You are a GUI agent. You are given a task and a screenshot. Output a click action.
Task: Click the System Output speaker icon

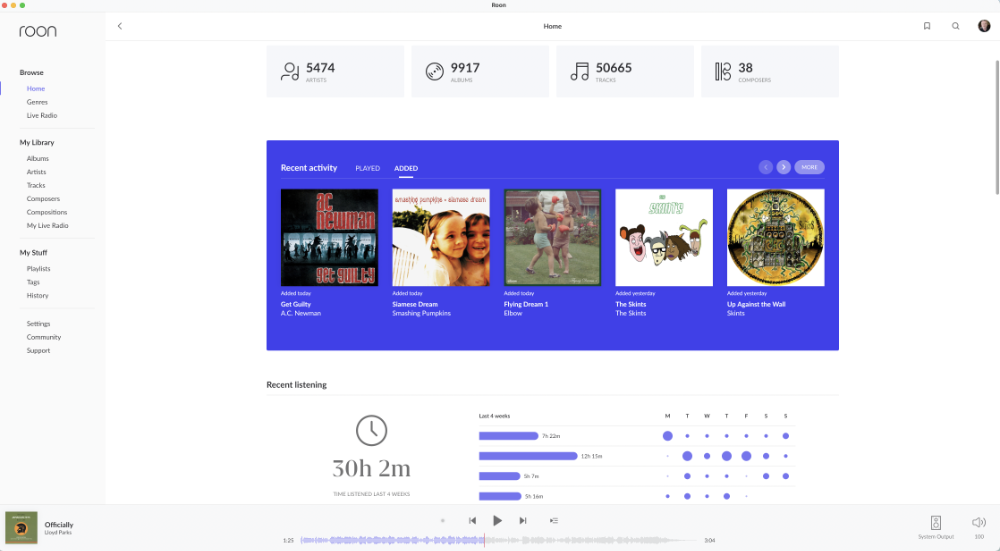pyautogui.click(x=936, y=523)
